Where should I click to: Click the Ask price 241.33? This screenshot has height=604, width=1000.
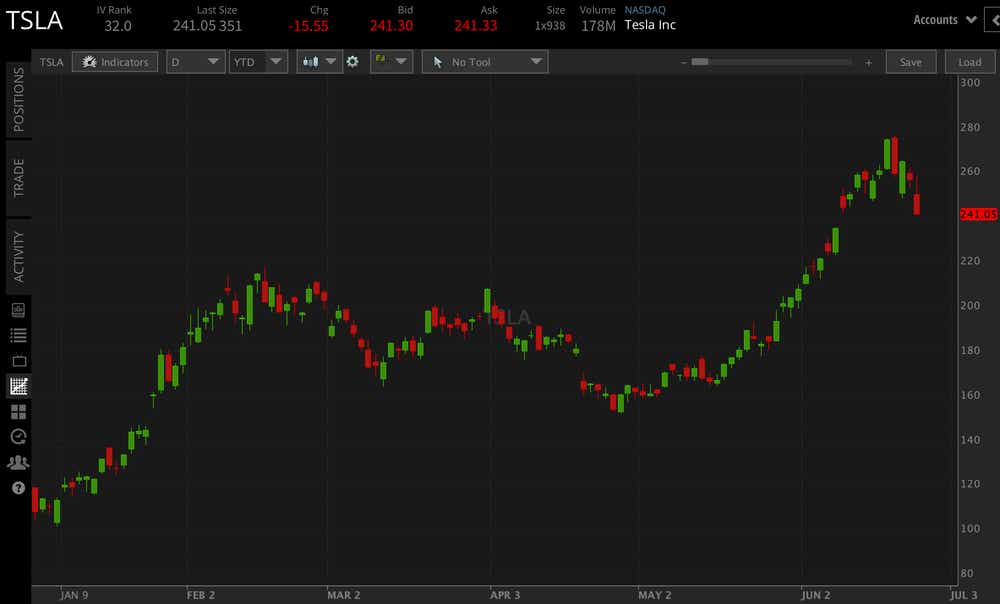475,26
